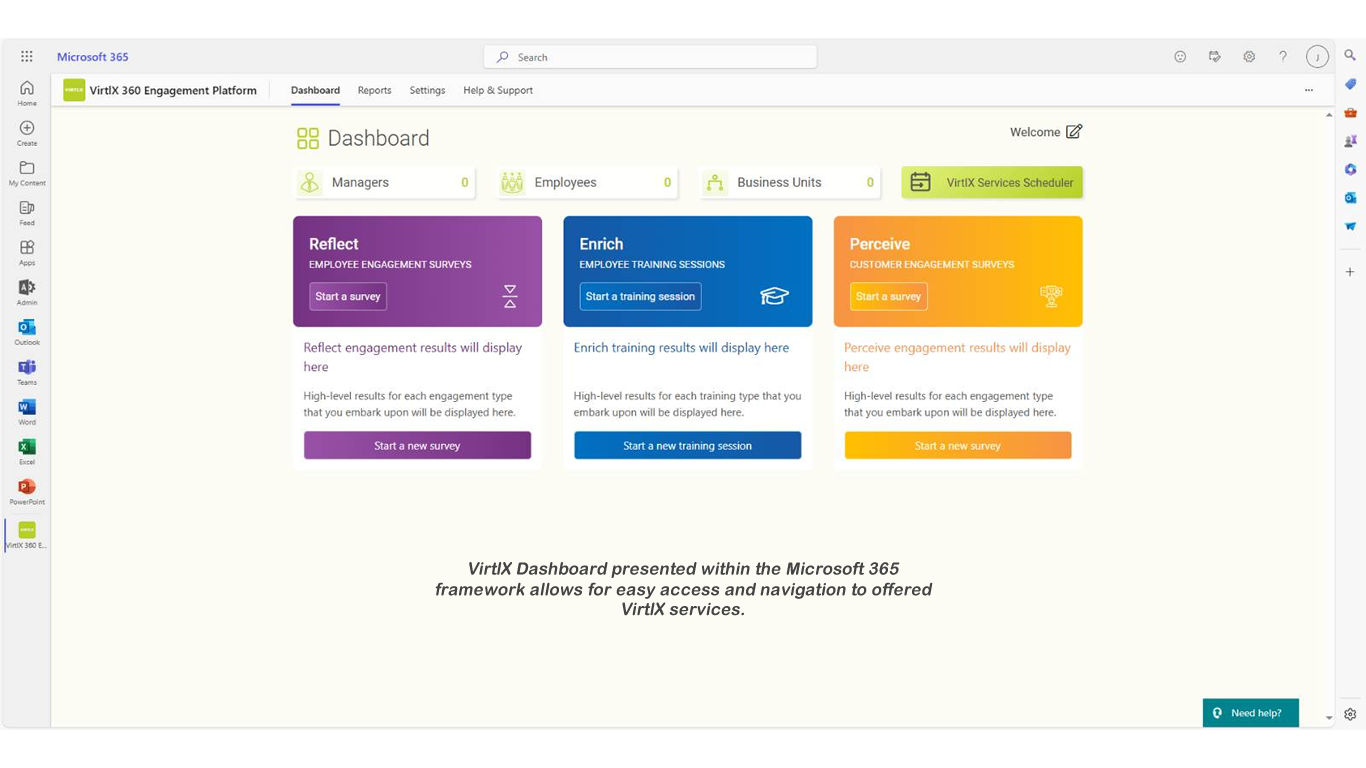Click the scrollbar down arrow
The image size is (1366, 768).
coord(1329,718)
